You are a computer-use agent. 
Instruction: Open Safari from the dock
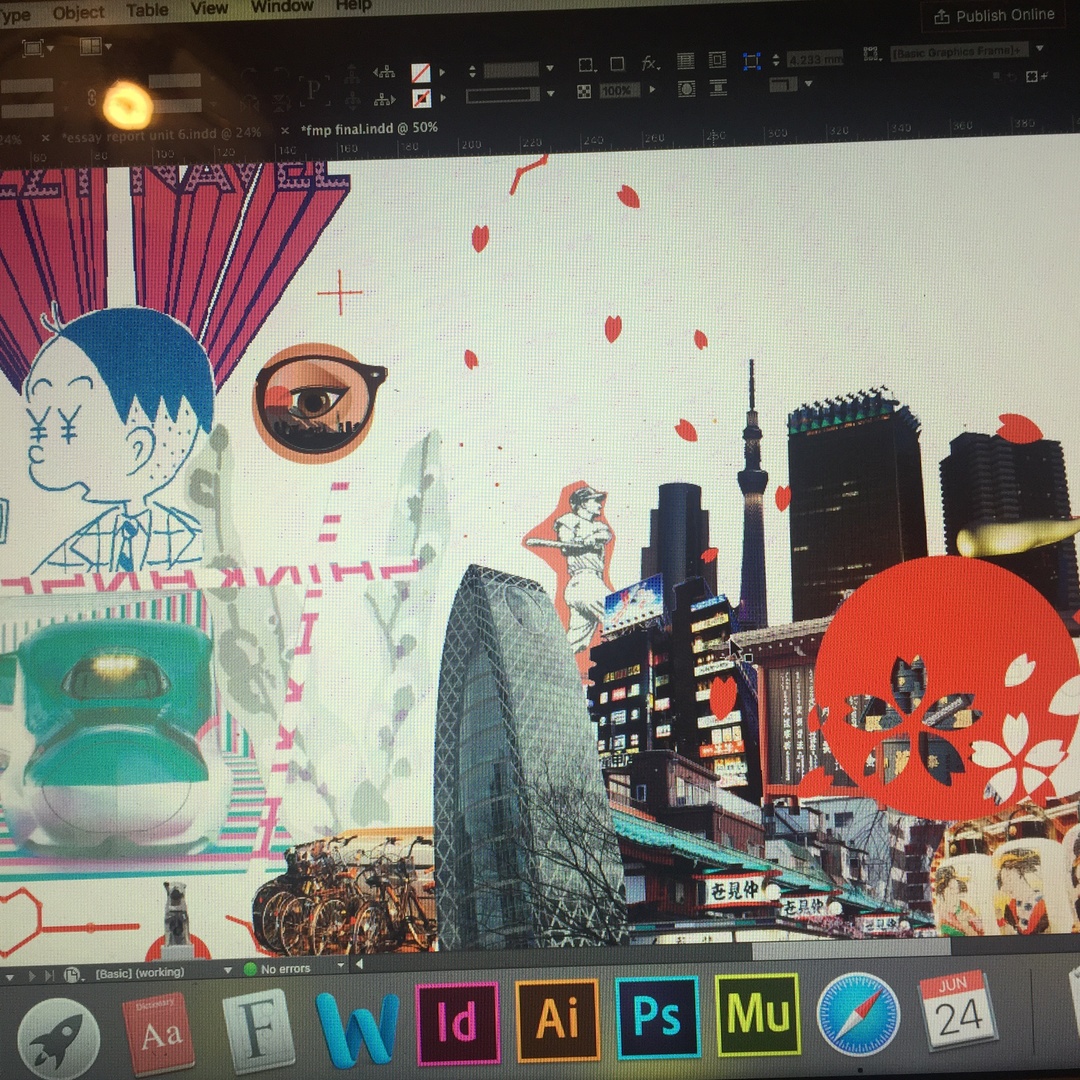(858, 1014)
